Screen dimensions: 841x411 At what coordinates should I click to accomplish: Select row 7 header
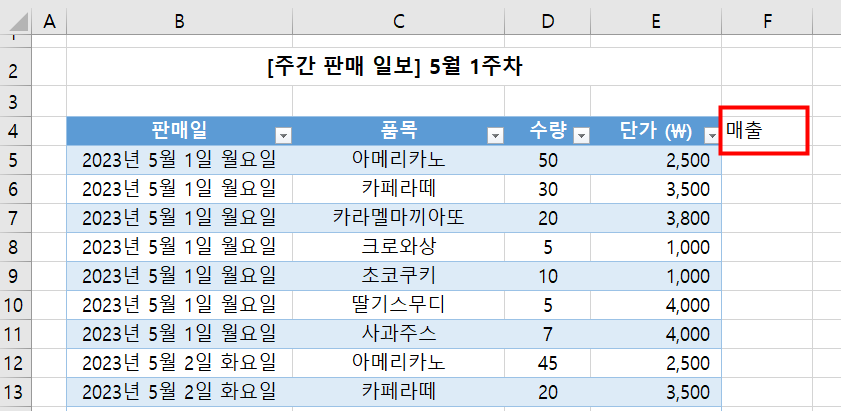(x=16, y=218)
